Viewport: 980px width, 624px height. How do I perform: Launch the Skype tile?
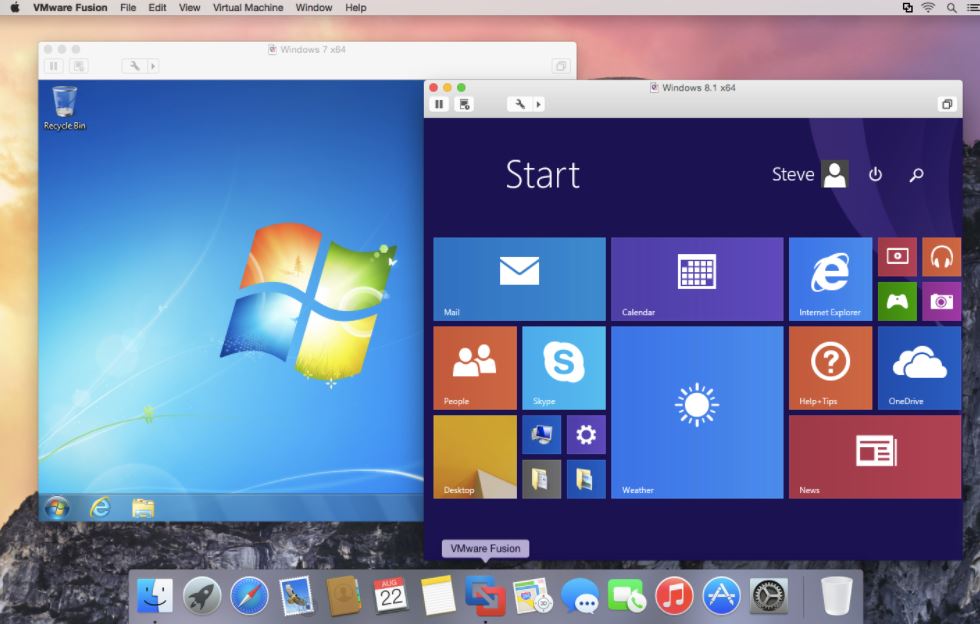[x=564, y=368]
